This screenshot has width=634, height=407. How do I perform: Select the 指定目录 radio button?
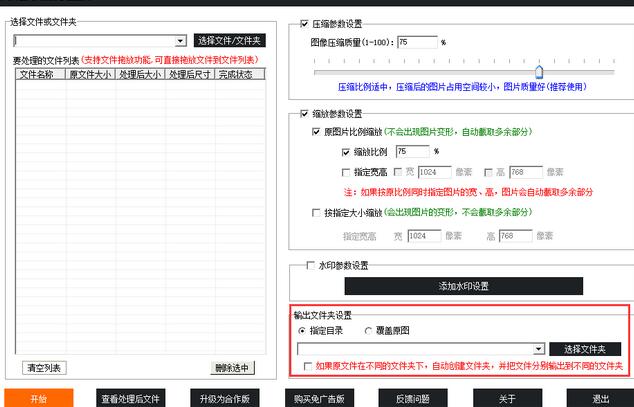(x=302, y=331)
